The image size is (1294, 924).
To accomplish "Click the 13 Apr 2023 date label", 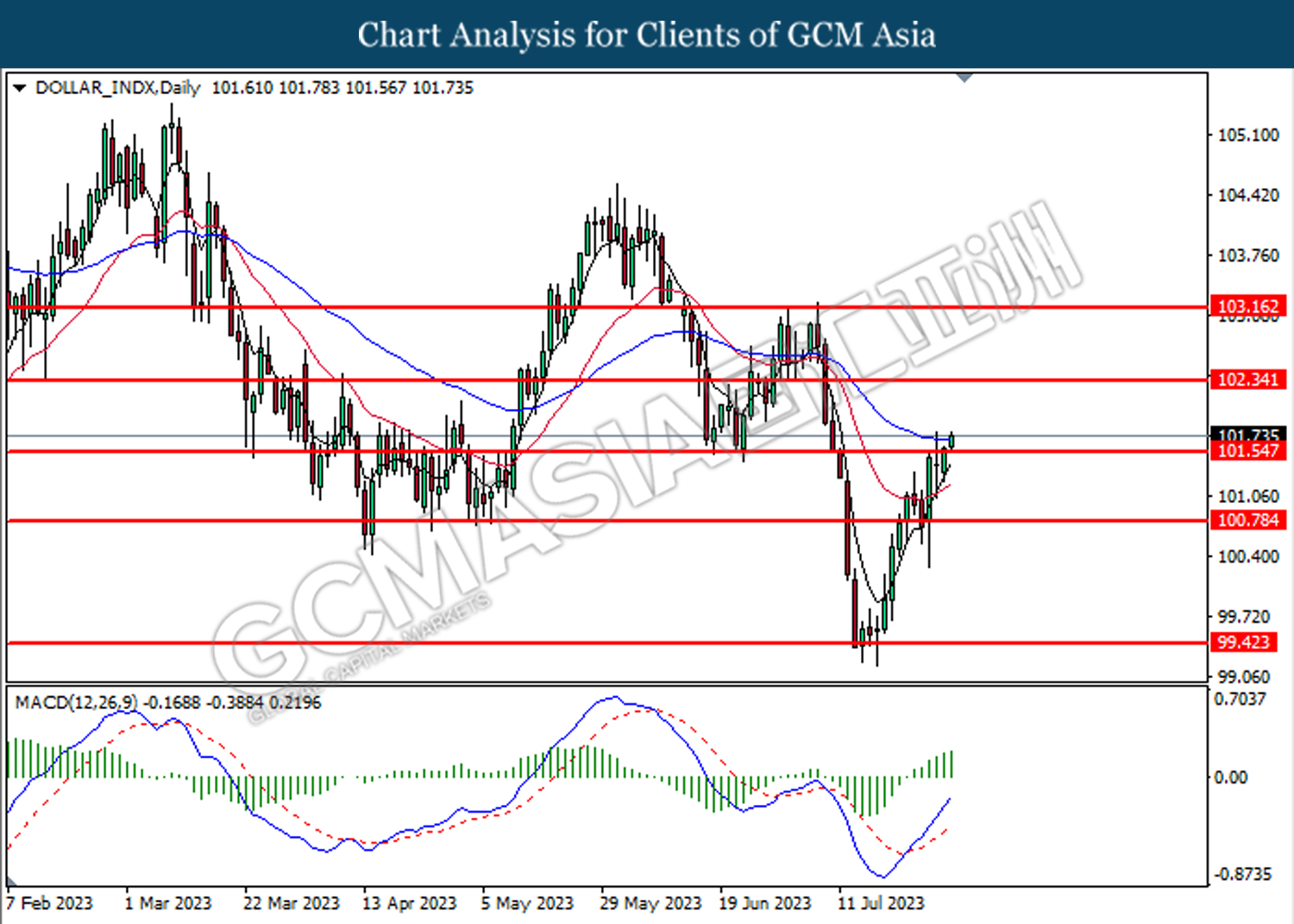I will (409, 903).
